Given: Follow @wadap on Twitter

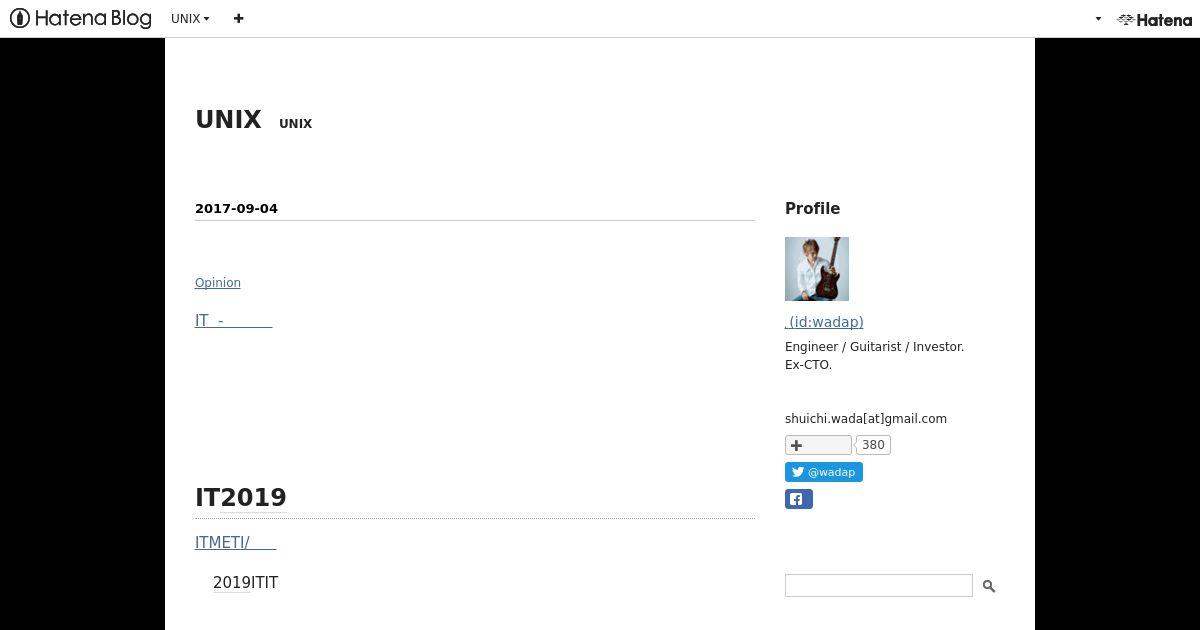Looking at the screenshot, I should [824, 472].
